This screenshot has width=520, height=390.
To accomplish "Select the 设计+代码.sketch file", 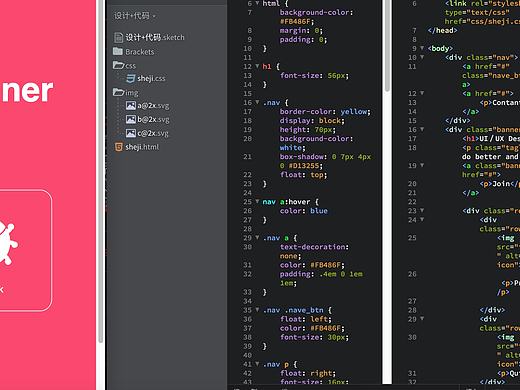I will tap(155, 37).
